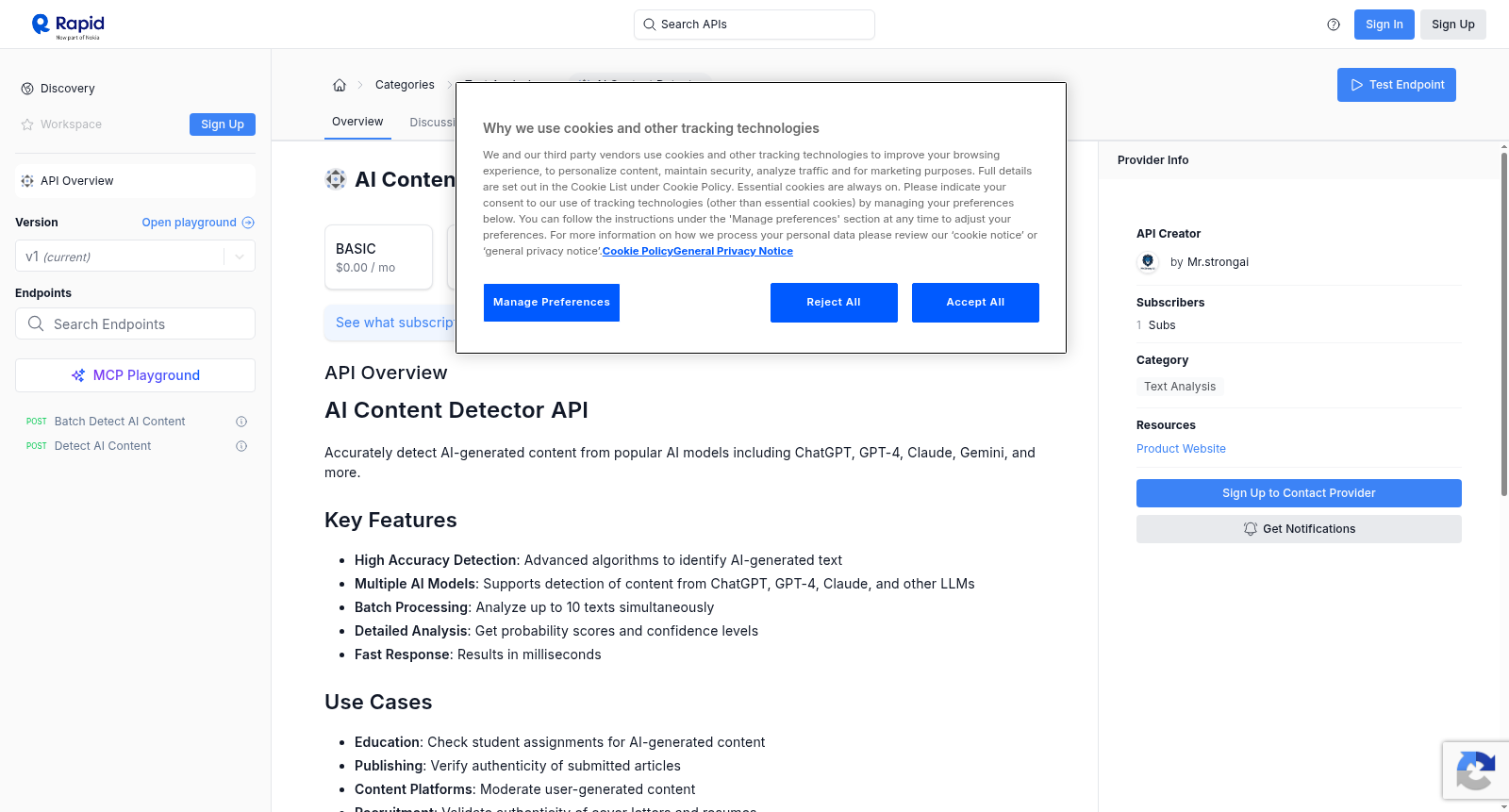Image resolution: width=1509 pixels, height=812 pixels.
Task: Click the See what subscription link
Action: coord(395,323)
